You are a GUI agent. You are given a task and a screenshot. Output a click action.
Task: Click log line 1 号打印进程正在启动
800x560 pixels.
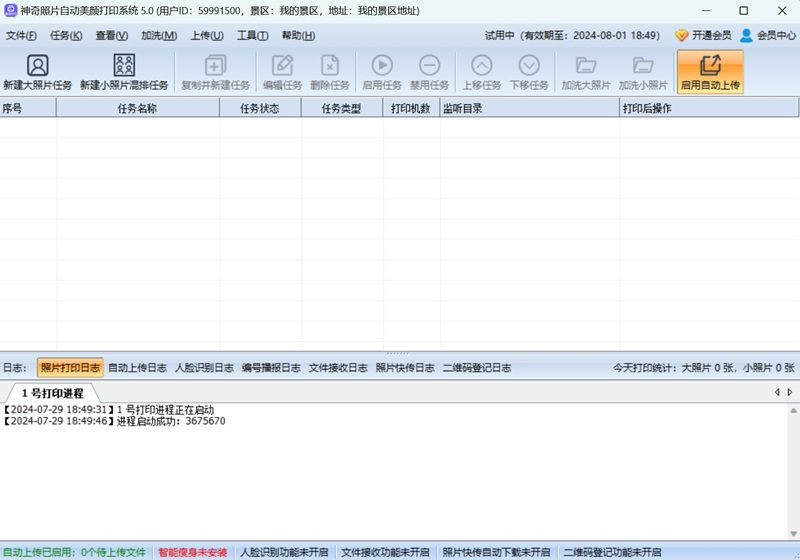pyautogui.click(x=109, y=410)
